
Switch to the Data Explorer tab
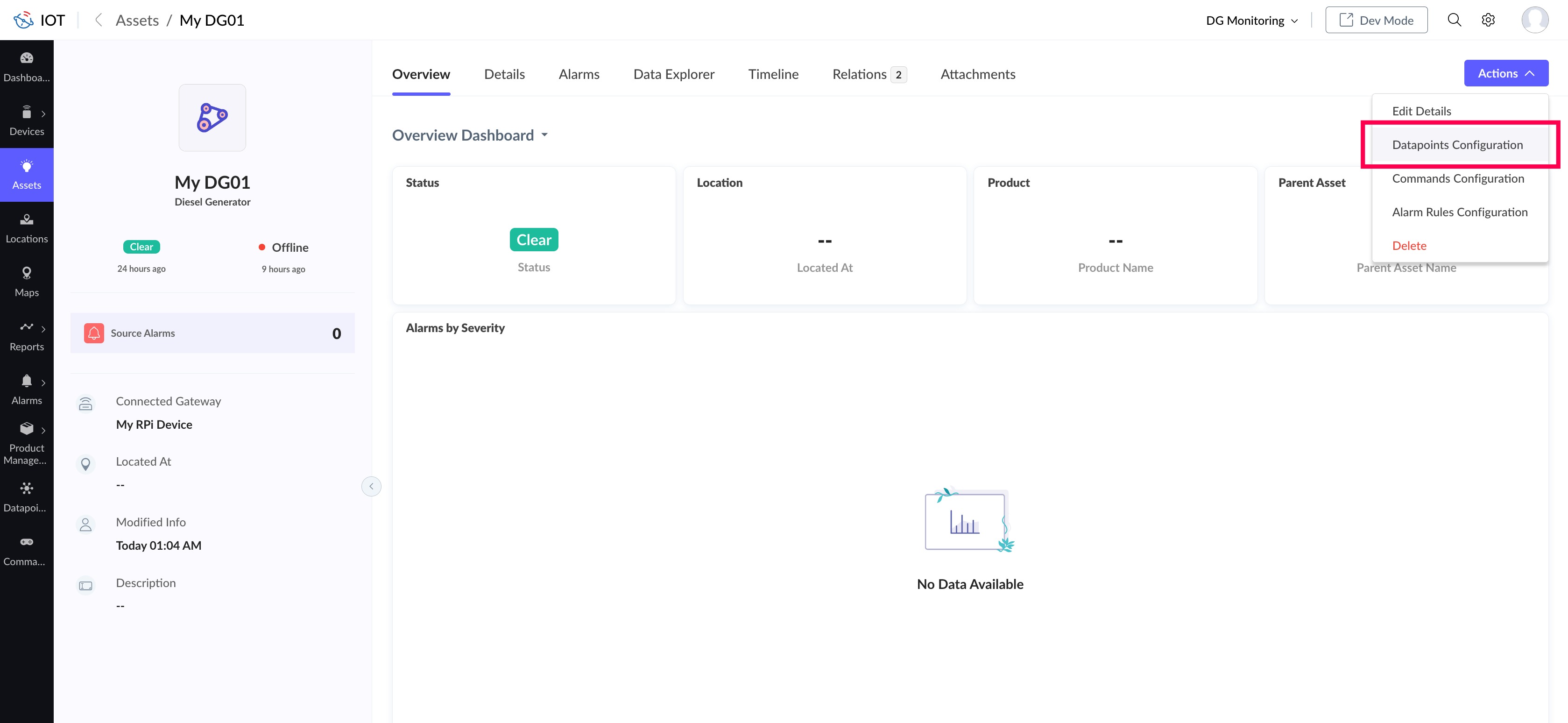pos(673,74)
